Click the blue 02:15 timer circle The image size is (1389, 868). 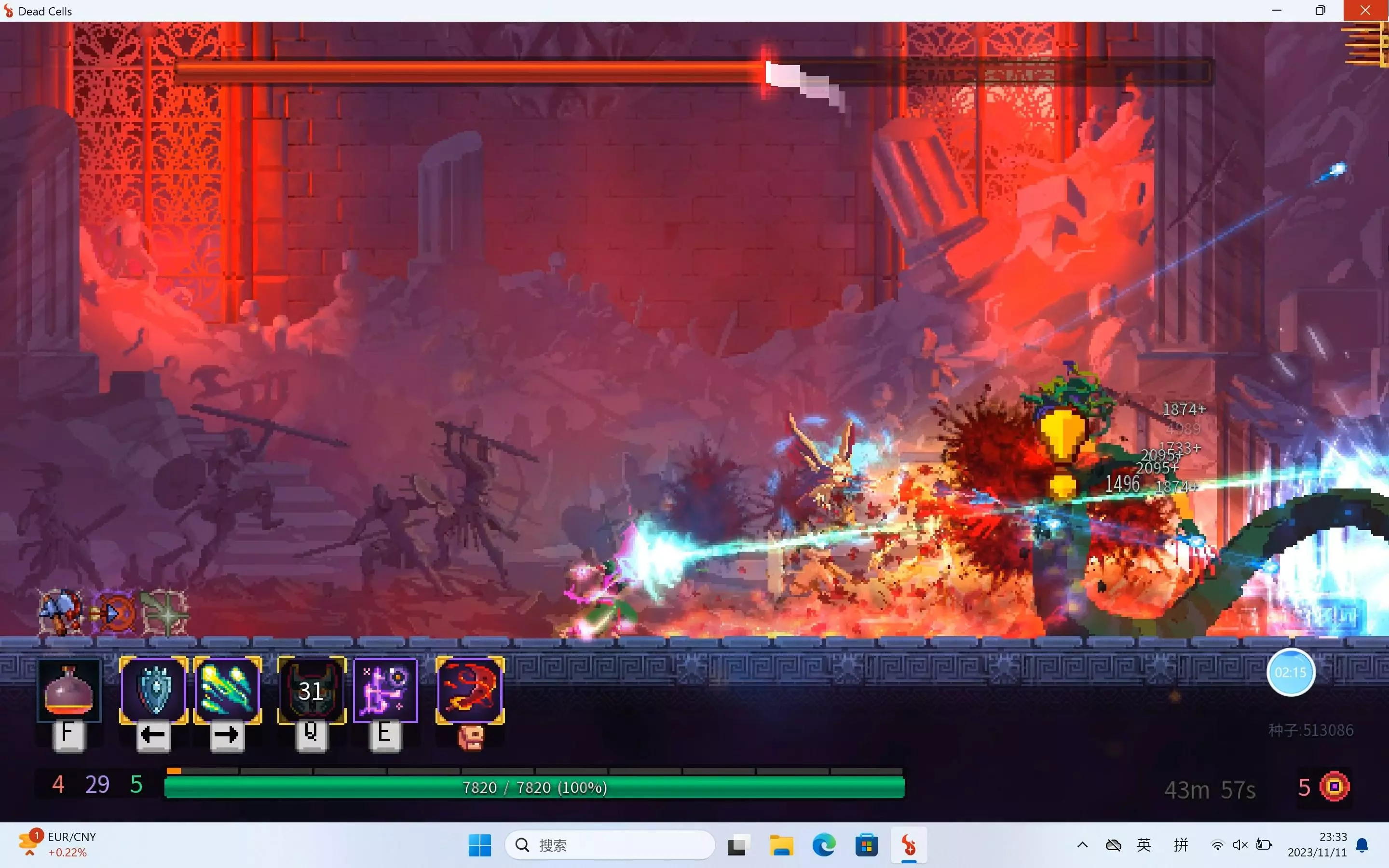pos(1290,672)
